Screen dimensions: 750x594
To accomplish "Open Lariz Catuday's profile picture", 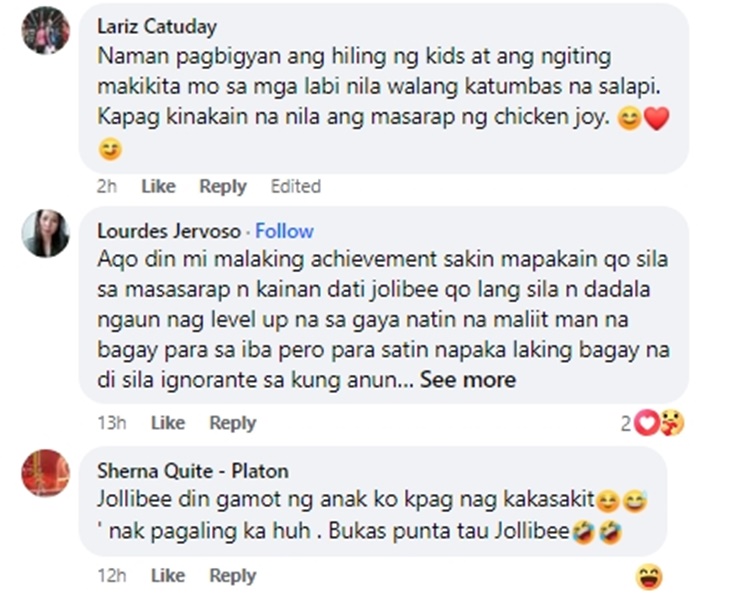I will coord(46,30).
